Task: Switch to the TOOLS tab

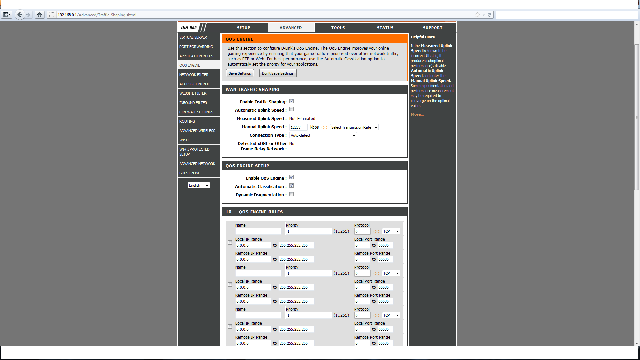Action: click(x=338, y=28)
